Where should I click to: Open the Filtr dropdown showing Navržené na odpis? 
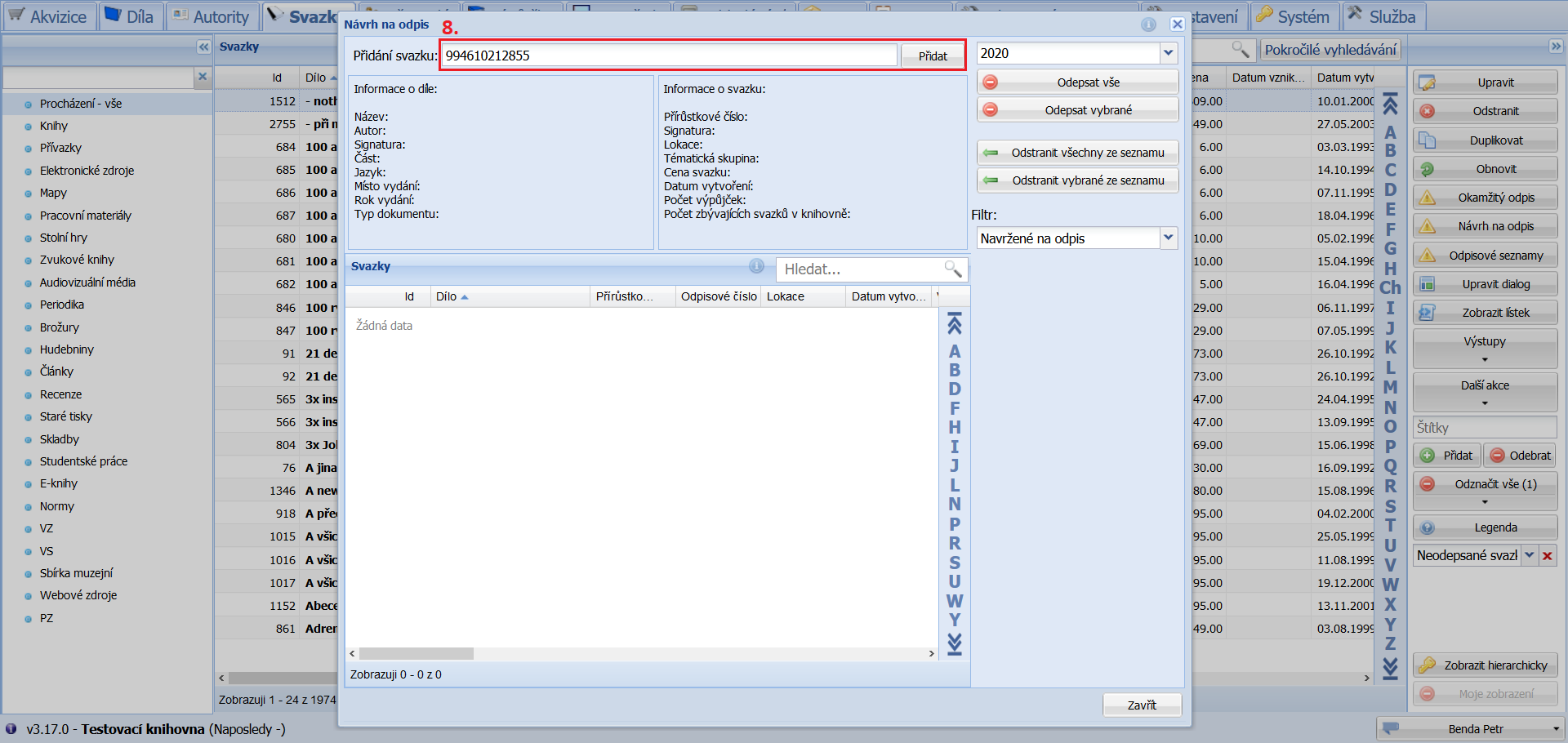tap(1169, 238)
